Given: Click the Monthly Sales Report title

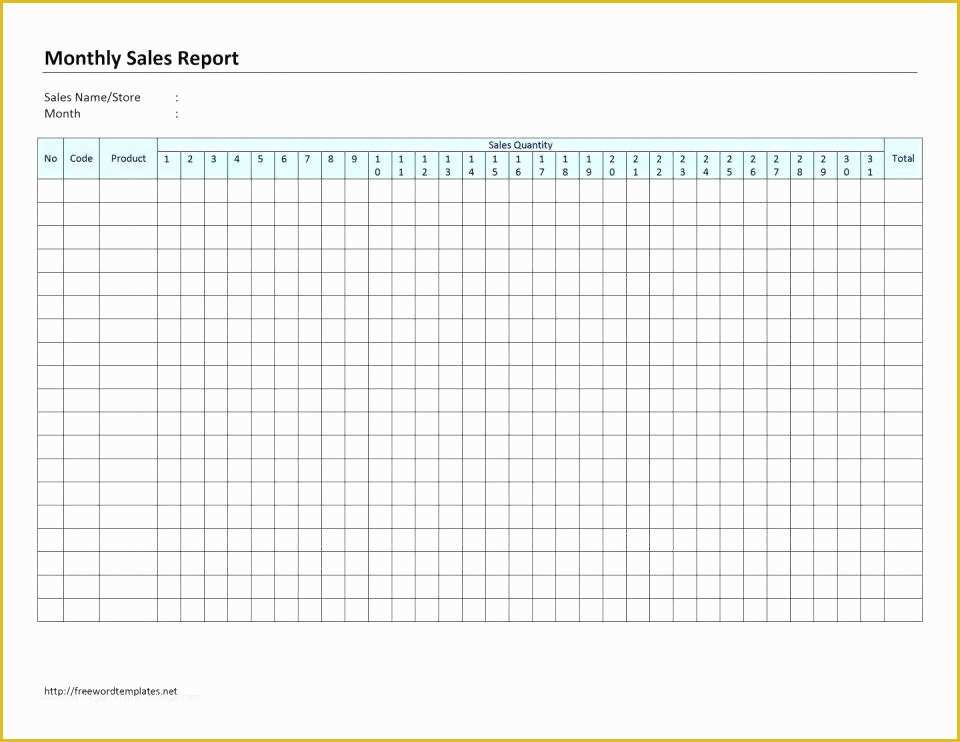Looking at the screenshot, I should pyautogui.click(x=141, y=58).
